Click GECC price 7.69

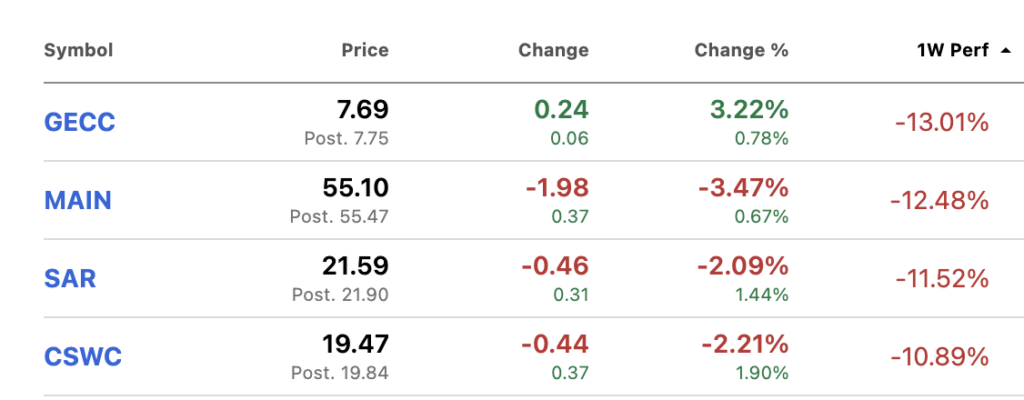click(x=361, y=110)
